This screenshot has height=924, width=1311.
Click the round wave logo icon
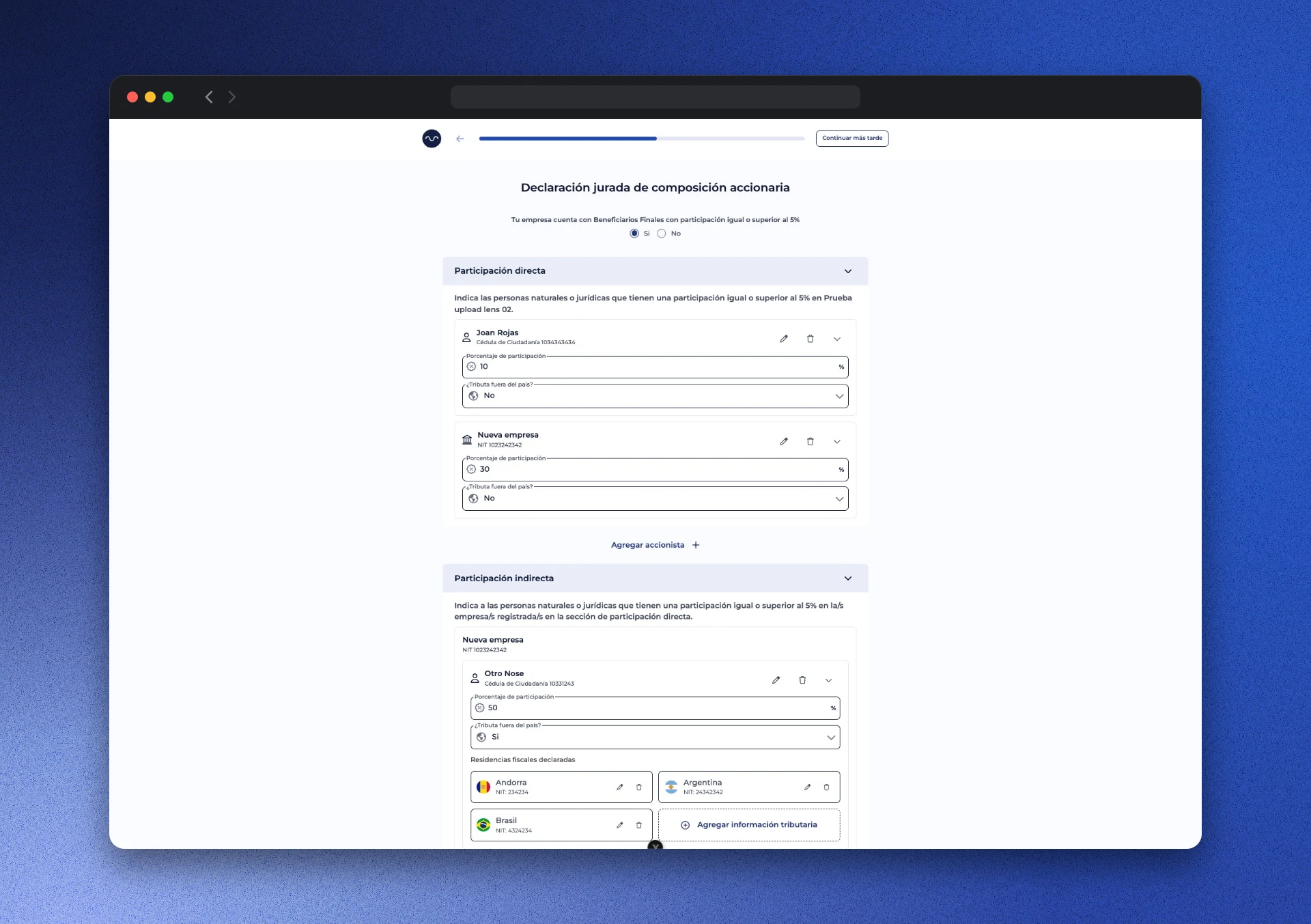point(432,139)
